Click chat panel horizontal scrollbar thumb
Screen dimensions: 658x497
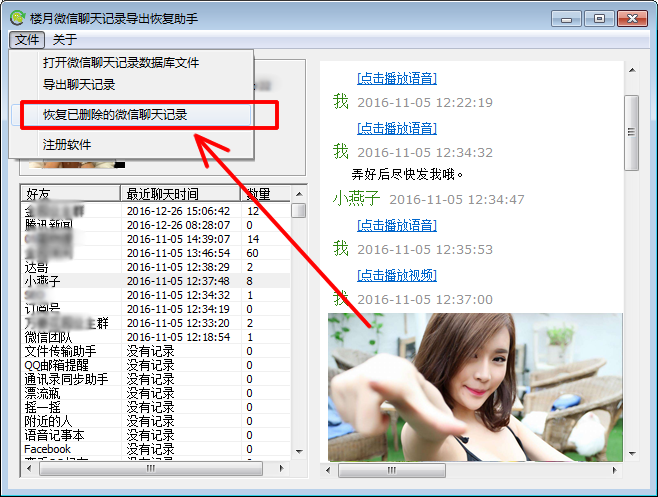(x=392, y=470)
